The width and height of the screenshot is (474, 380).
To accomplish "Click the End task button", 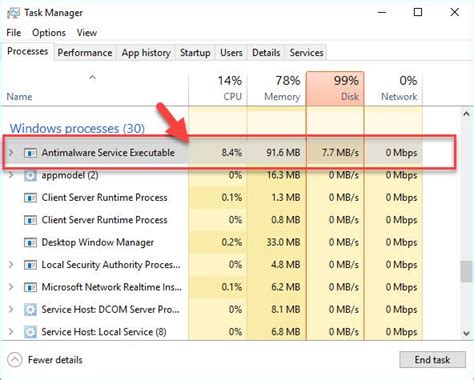I will point(432,360).
